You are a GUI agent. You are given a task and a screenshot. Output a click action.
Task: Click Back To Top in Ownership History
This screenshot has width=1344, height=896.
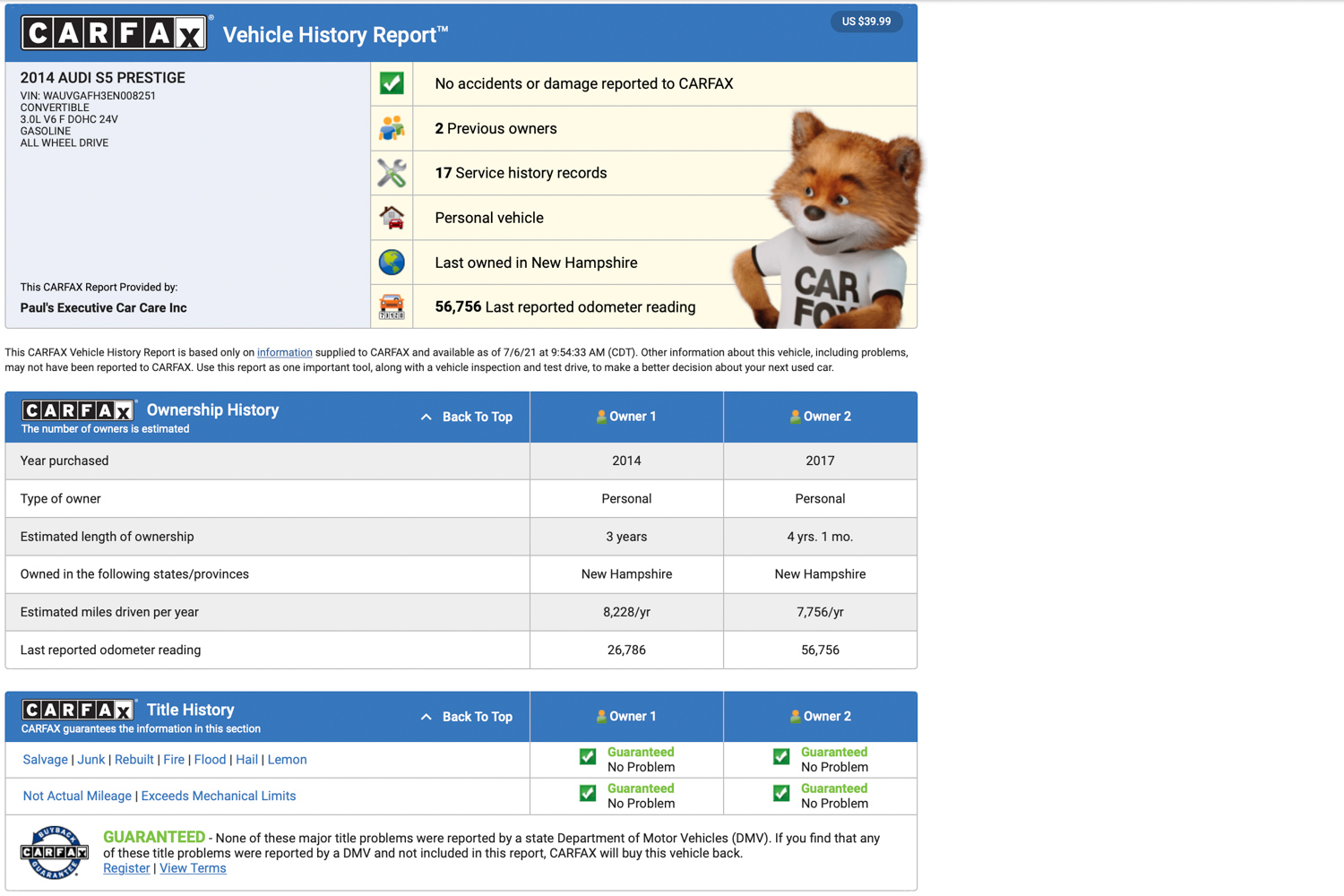[x=467, y=417]
